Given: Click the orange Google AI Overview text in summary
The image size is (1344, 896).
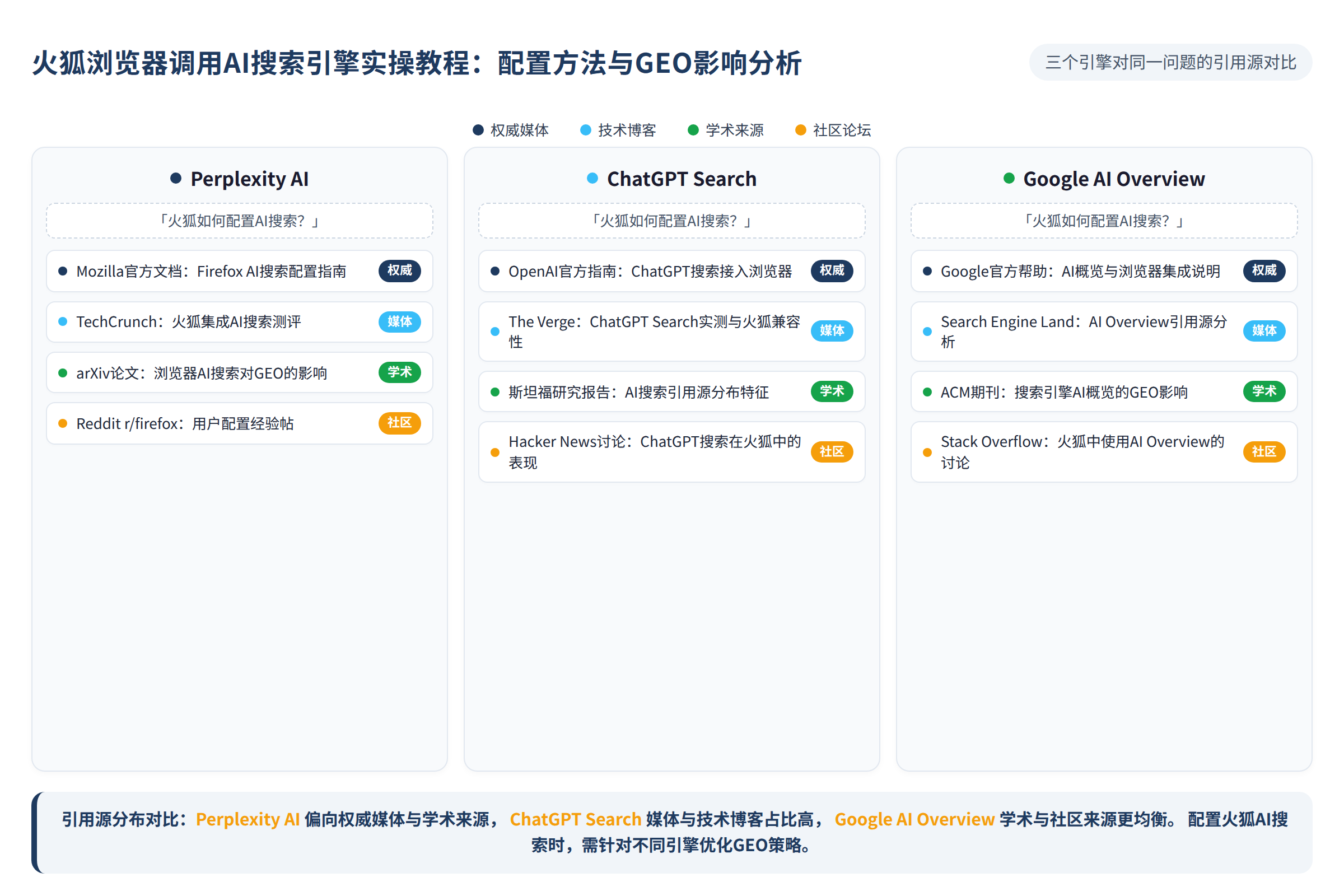Looking at the screenshot, I should click(914, 819).
